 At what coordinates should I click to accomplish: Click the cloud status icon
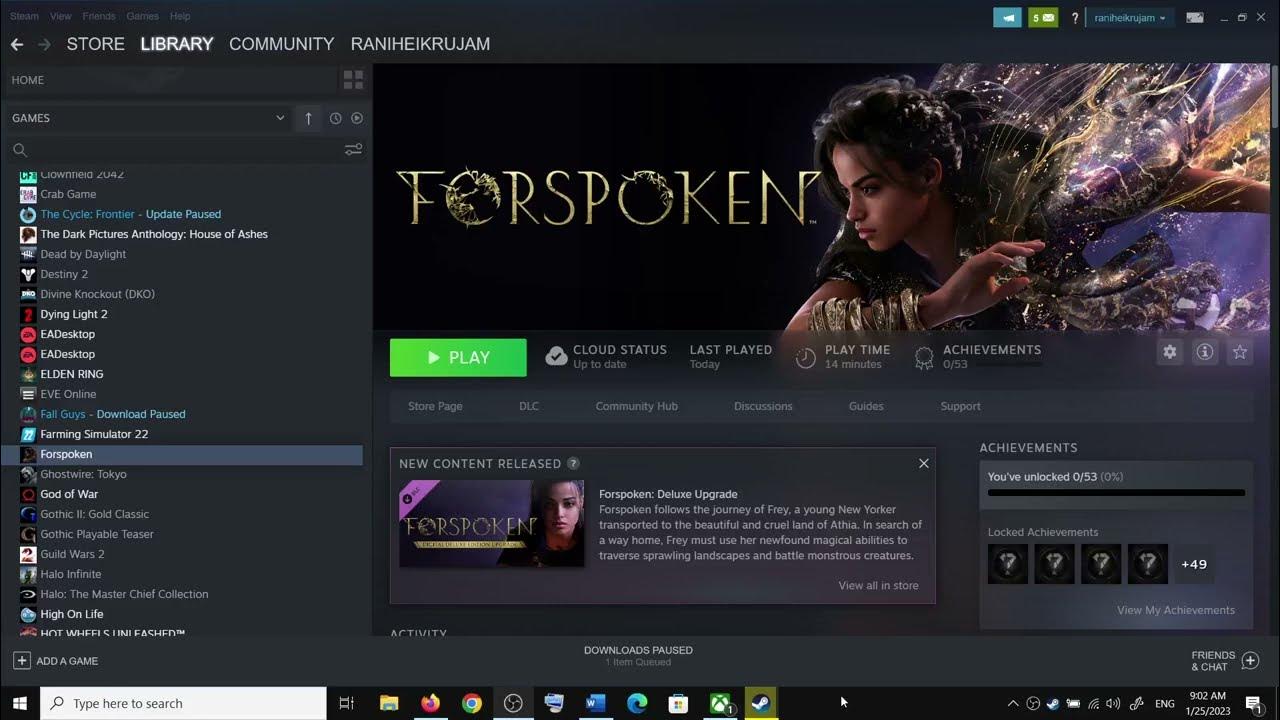pyautogui.click(x=556, y=357)
